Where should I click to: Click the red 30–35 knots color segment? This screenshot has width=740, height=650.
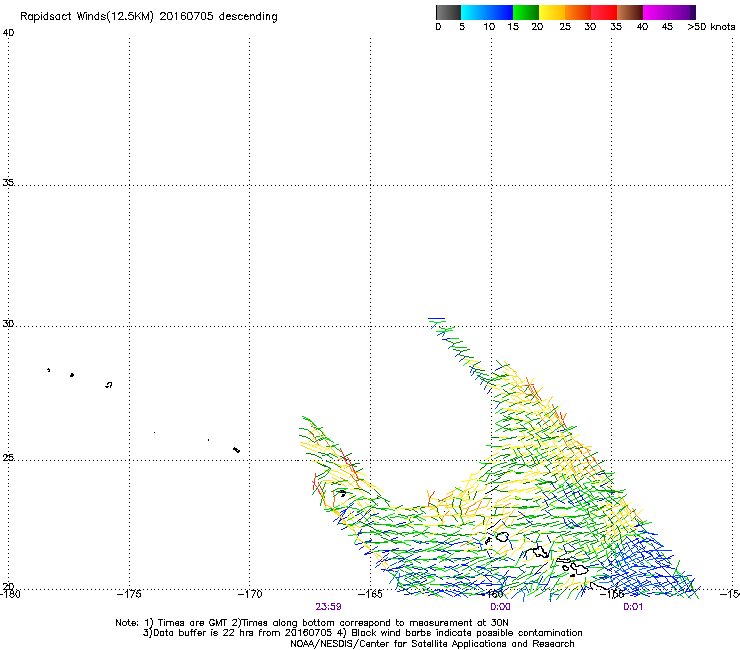coord(604,12)
